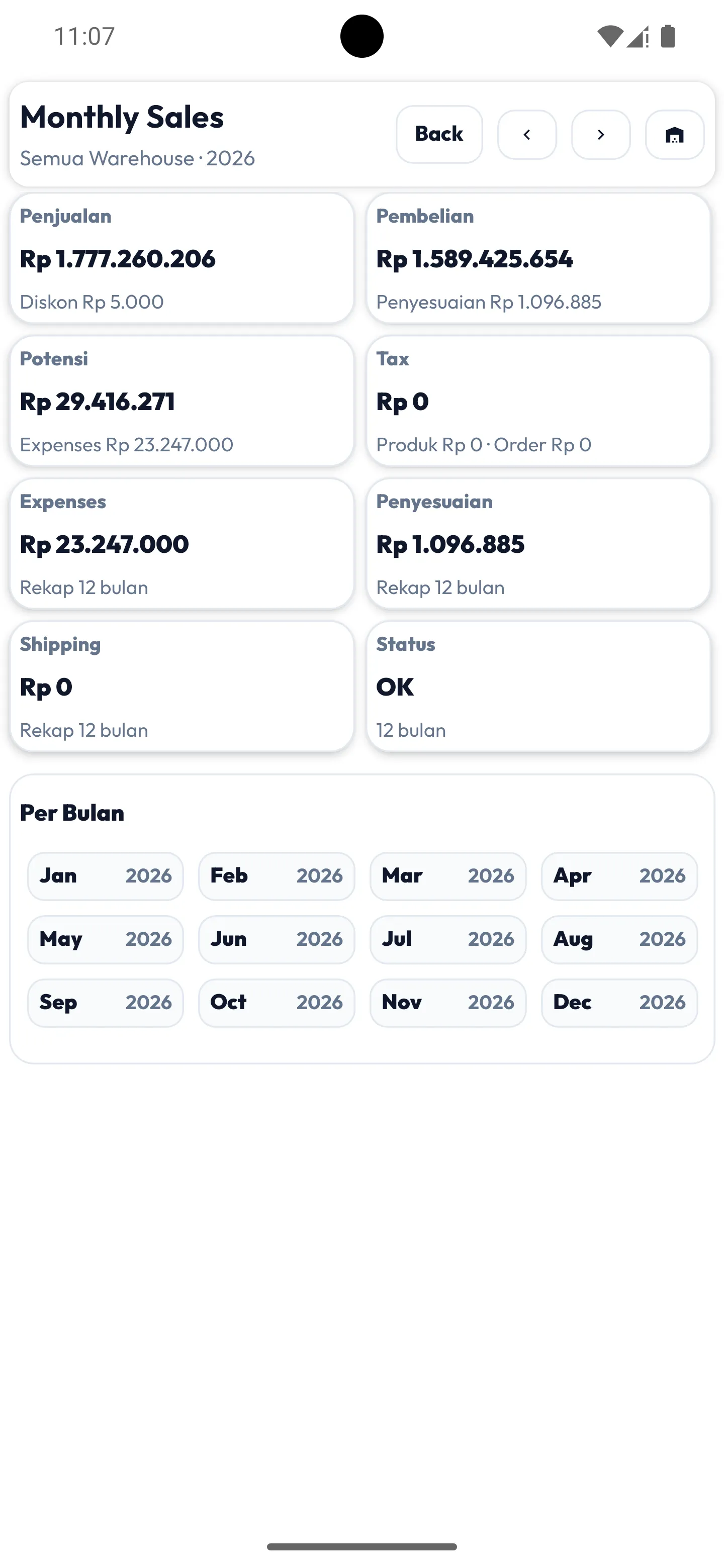Screen dimensions: 724x1568
Task: Open the Tax summary card
Action: pyautogui.click(x=538, y=401)
